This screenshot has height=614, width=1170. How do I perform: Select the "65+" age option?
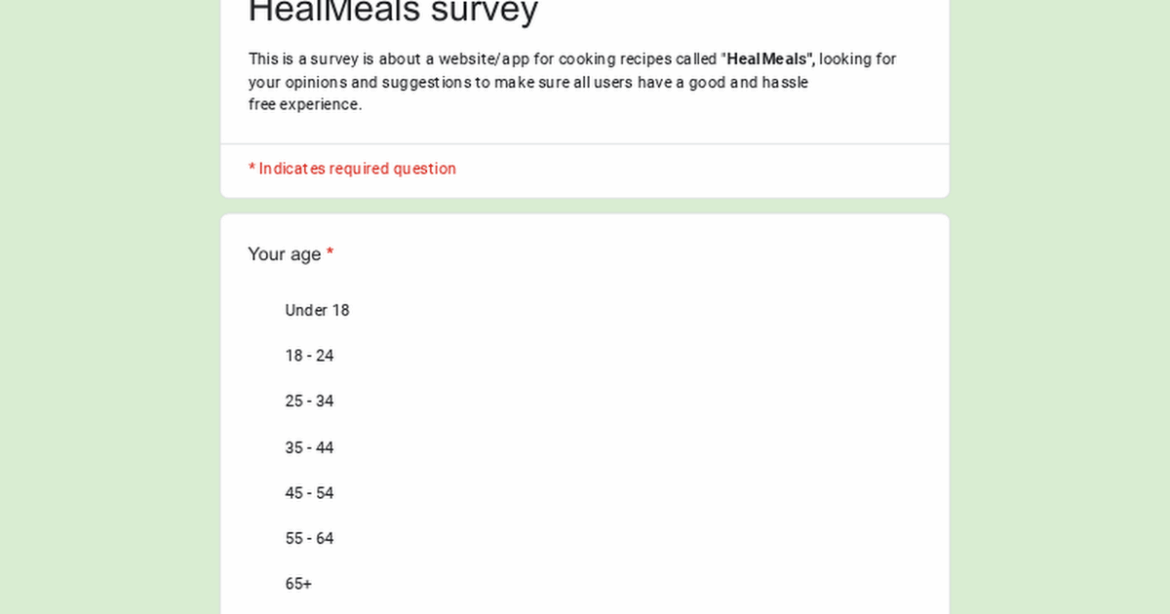pos(297,583)
